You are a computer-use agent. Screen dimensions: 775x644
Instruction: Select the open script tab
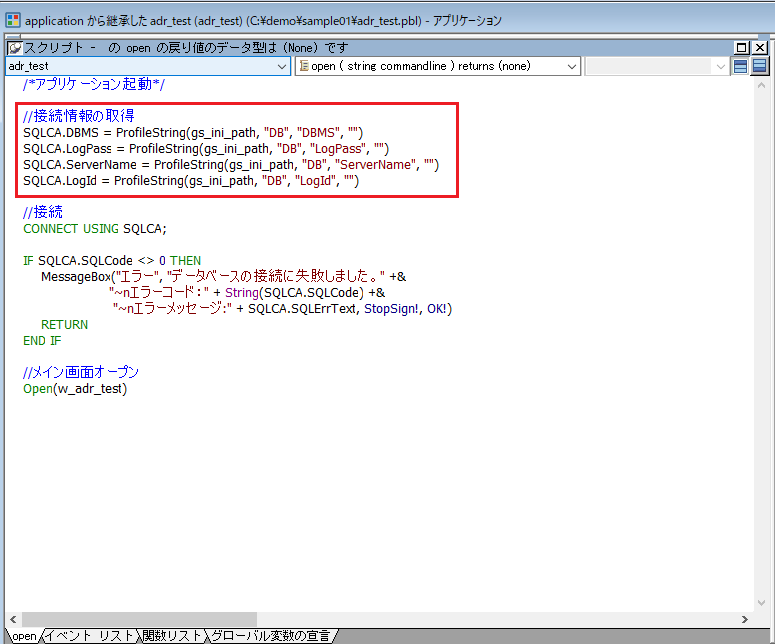pos(24,636)
